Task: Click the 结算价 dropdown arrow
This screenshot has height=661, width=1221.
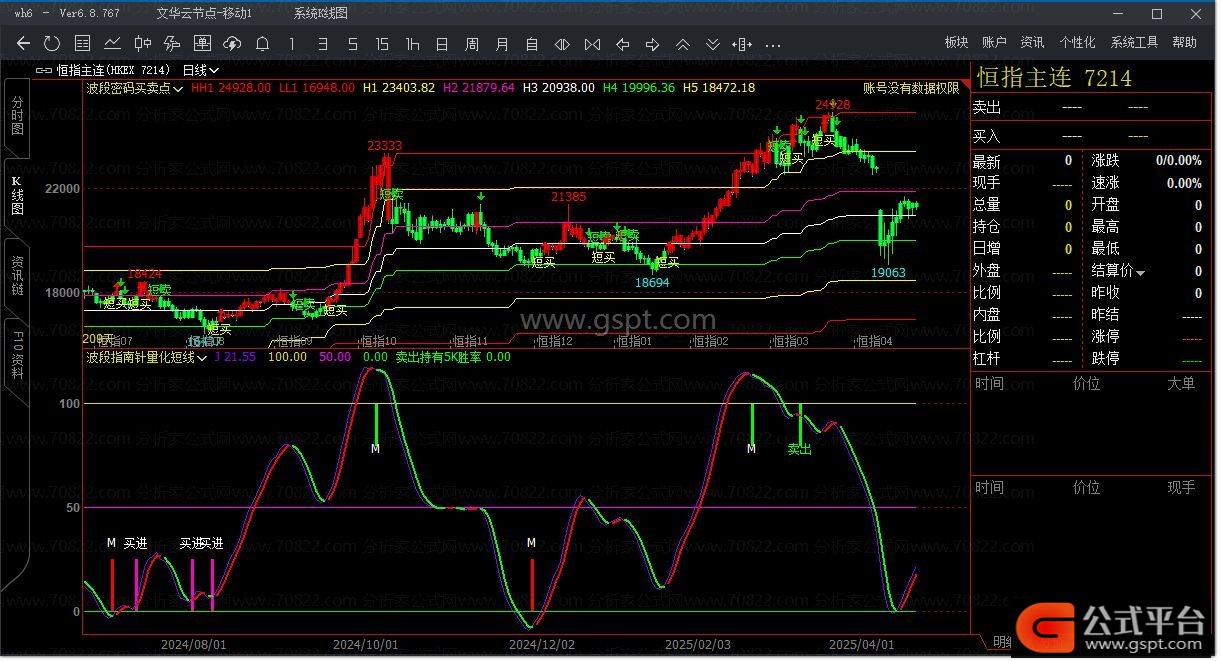Action: (x=1140, y=272)
